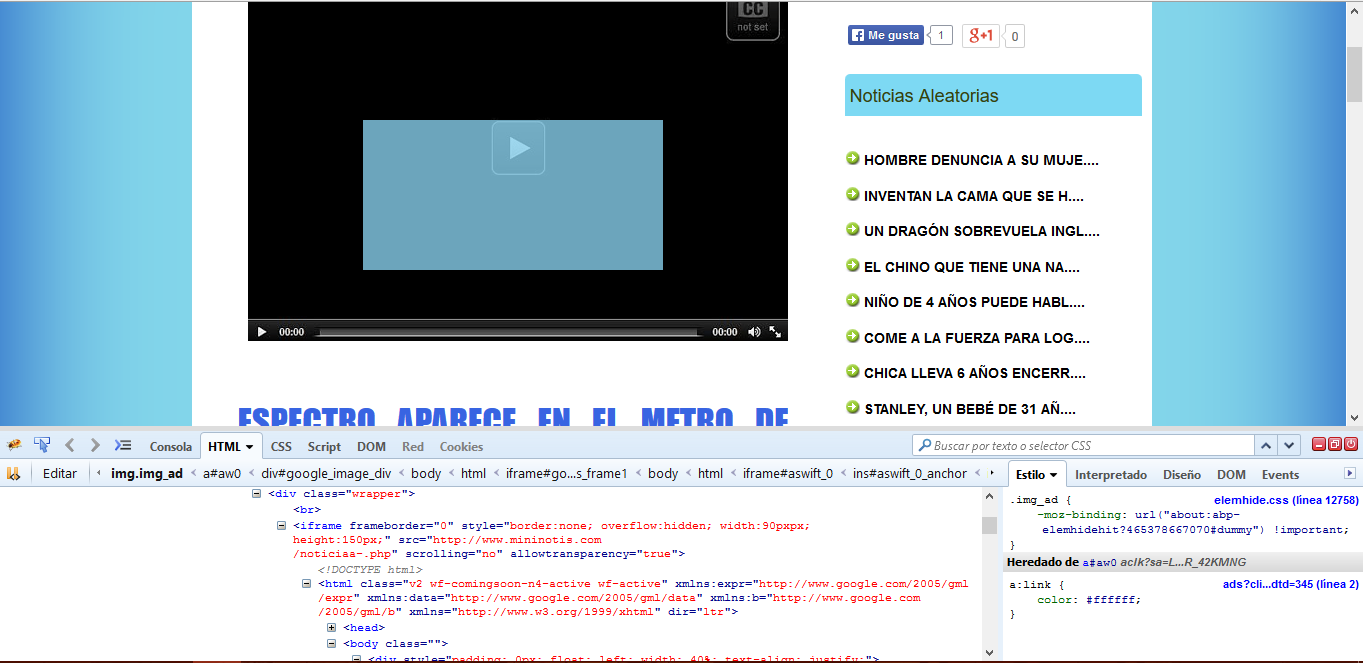Switch to the CSS tab

point(281,447)
